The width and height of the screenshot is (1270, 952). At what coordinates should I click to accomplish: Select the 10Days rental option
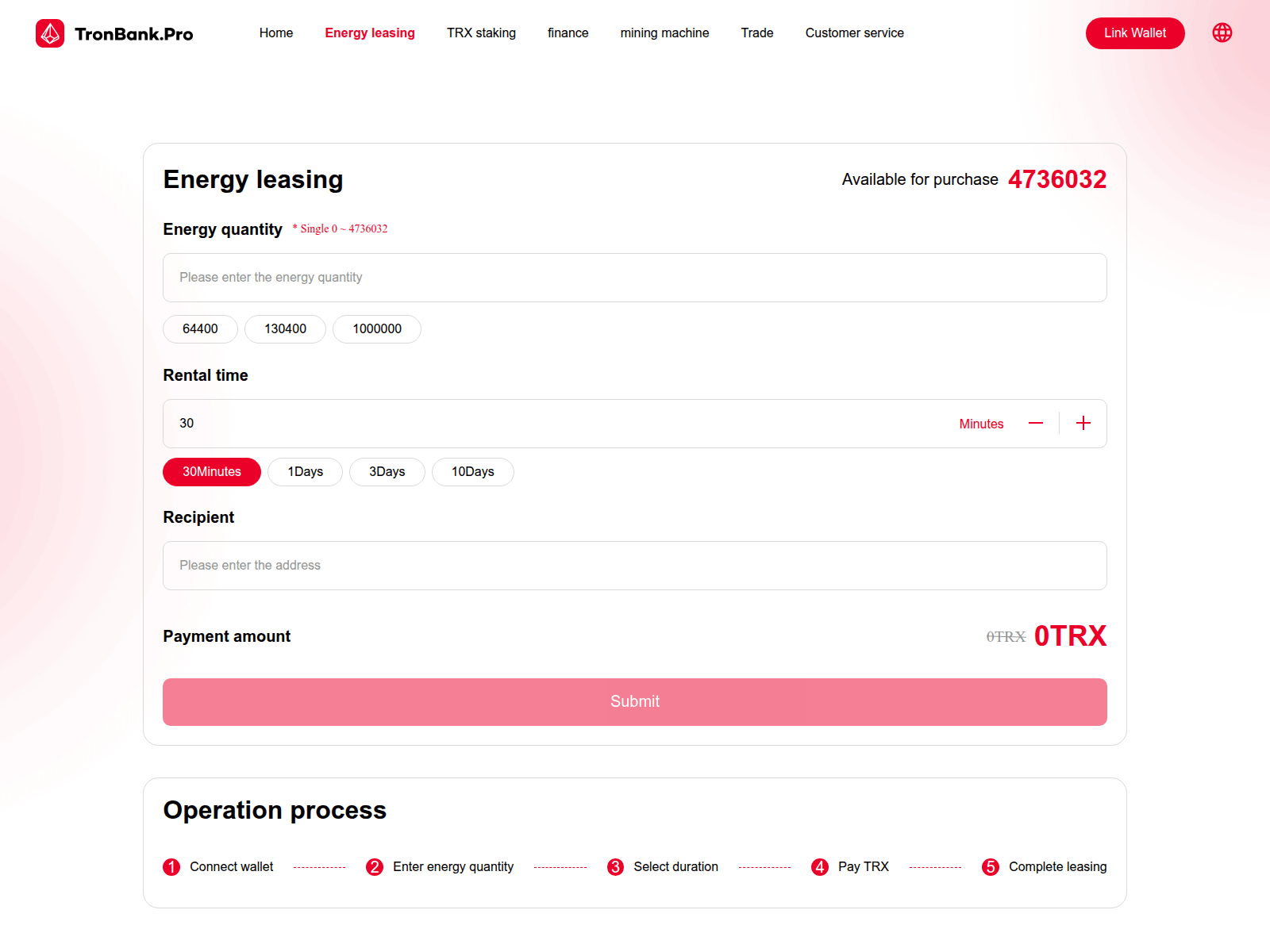tap(472, 471)
